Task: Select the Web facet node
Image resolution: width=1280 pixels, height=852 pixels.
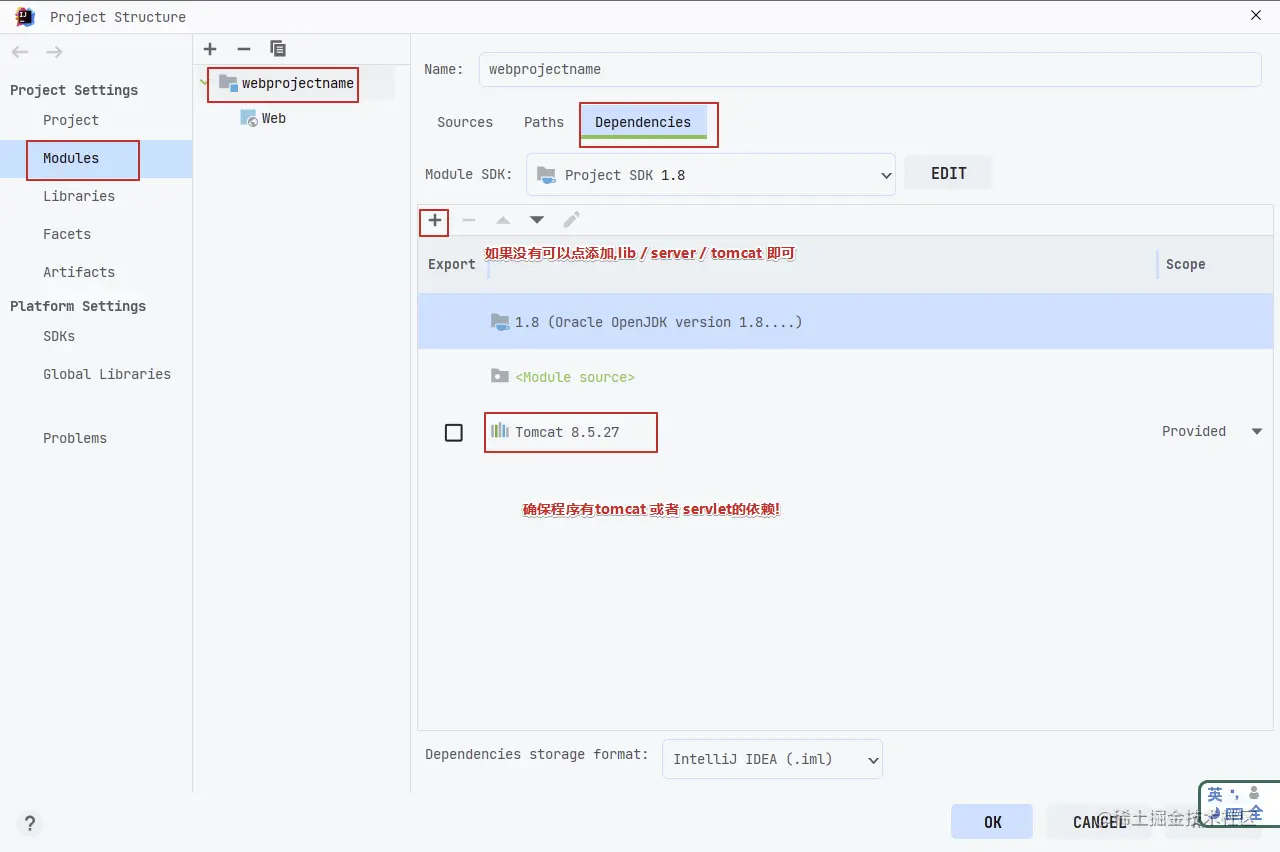Action: click(x=274, y=118)
